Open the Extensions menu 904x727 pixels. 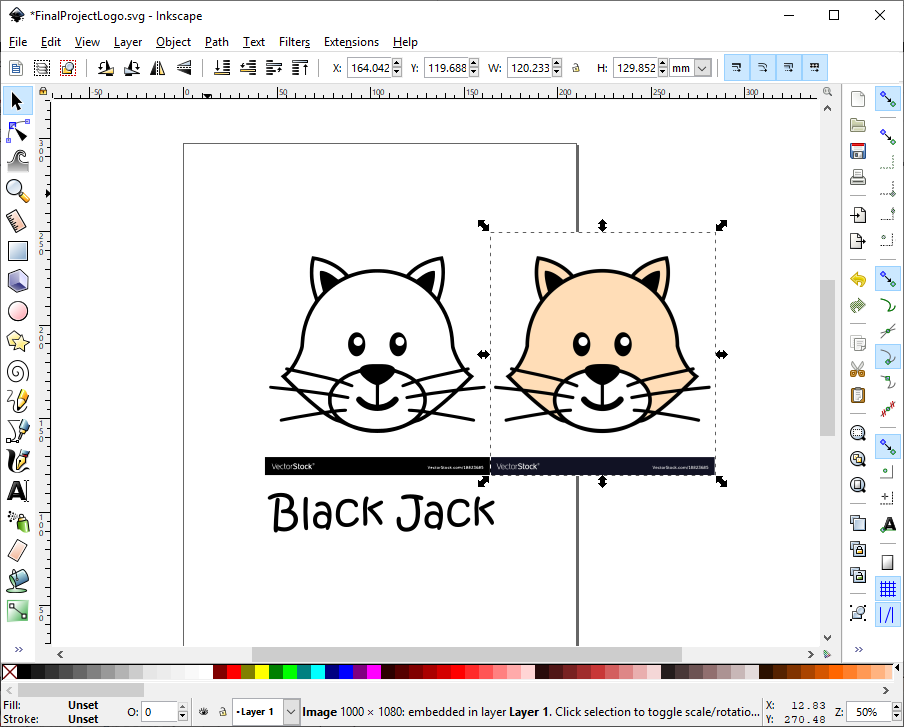pos(352,42)
